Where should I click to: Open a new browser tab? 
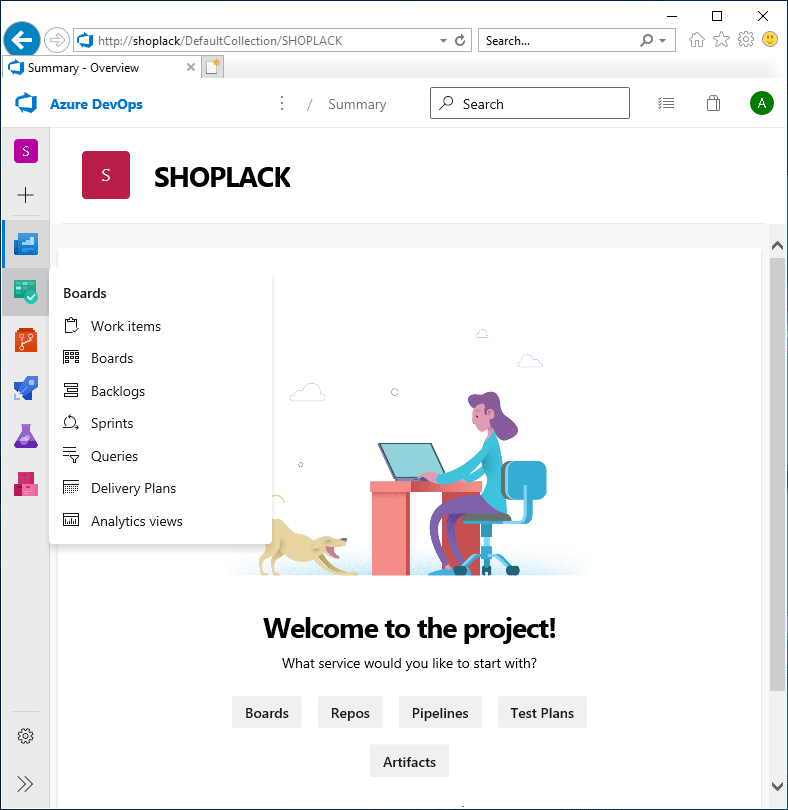212,67
